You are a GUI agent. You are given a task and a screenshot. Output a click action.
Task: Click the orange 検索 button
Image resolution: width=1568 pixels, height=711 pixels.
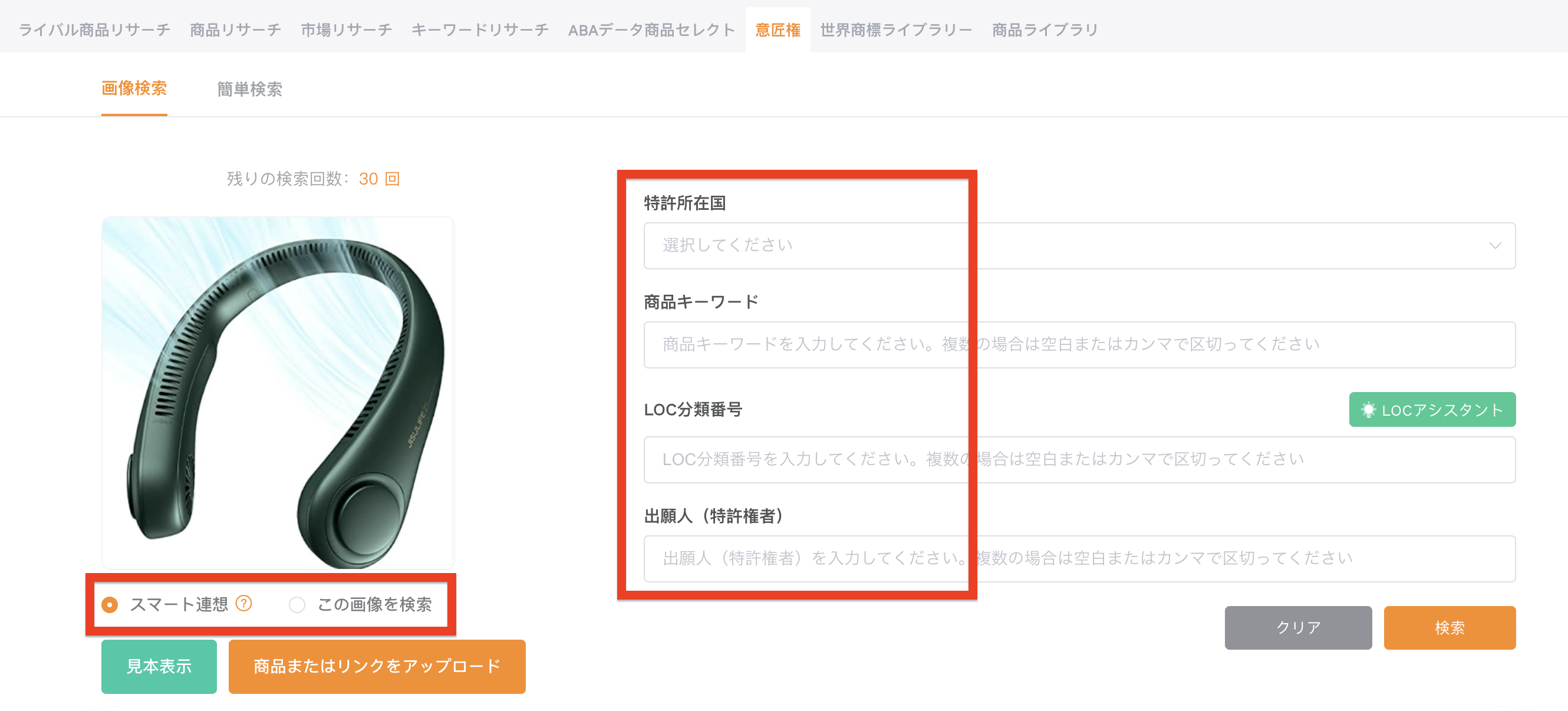click(1450, 628)
